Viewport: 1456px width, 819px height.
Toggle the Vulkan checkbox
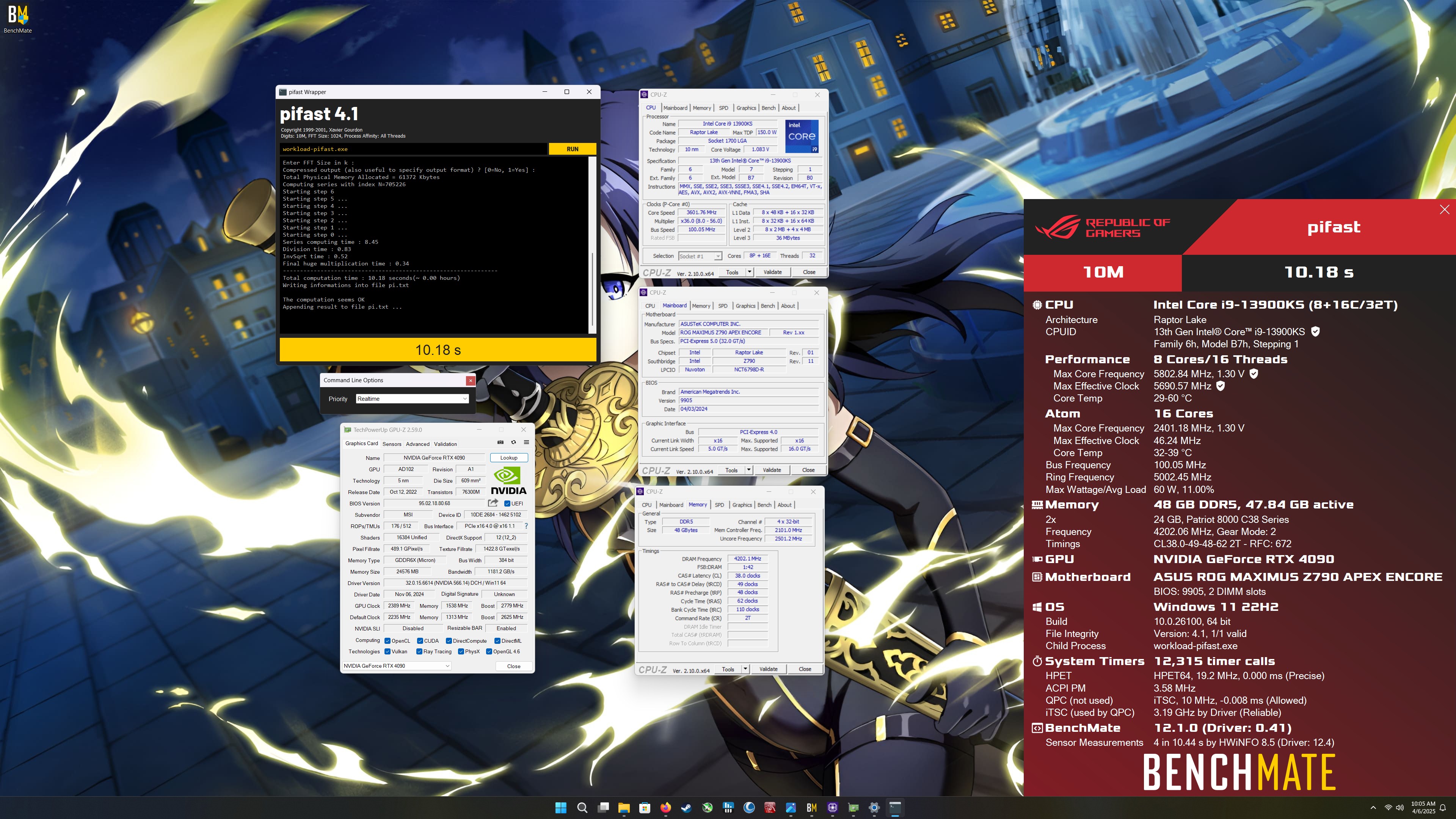pos(388,652)
